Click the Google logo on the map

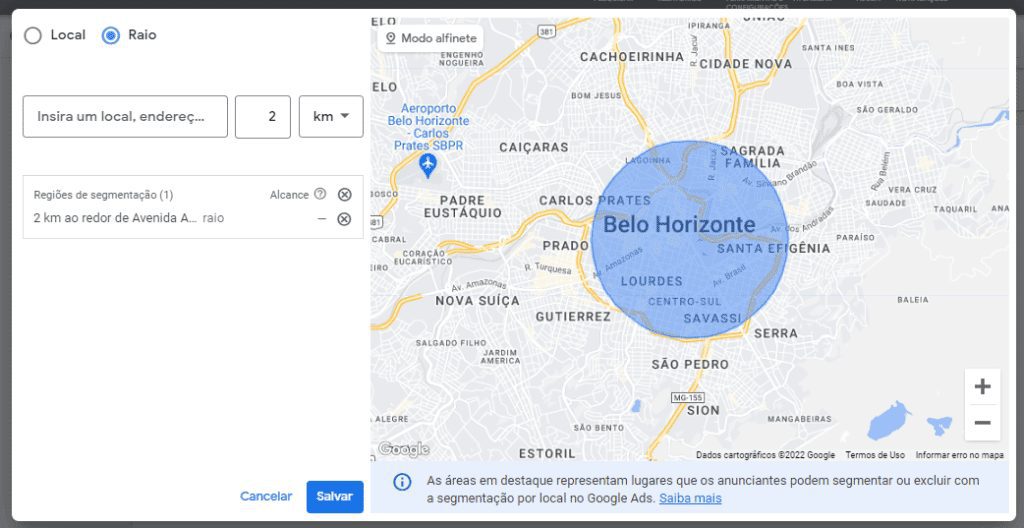click(404, 449)
